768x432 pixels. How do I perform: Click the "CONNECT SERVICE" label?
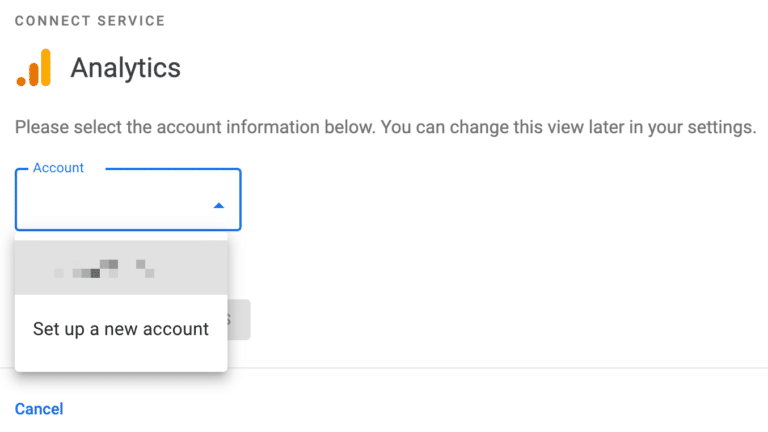pyautogui.click(x=90, y=21)
